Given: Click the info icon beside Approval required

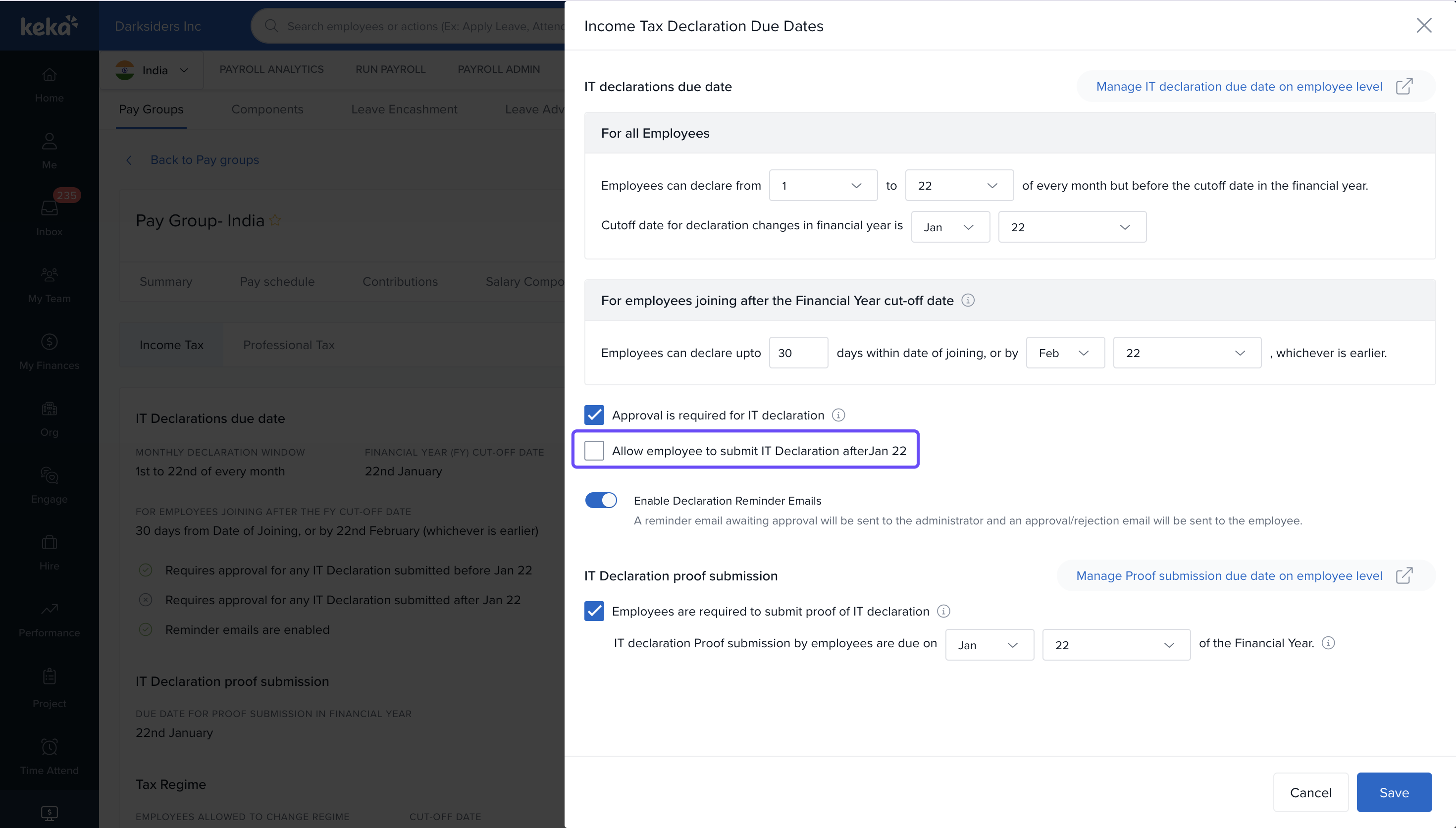Looking at the screenshot, I should coord(838,415).
